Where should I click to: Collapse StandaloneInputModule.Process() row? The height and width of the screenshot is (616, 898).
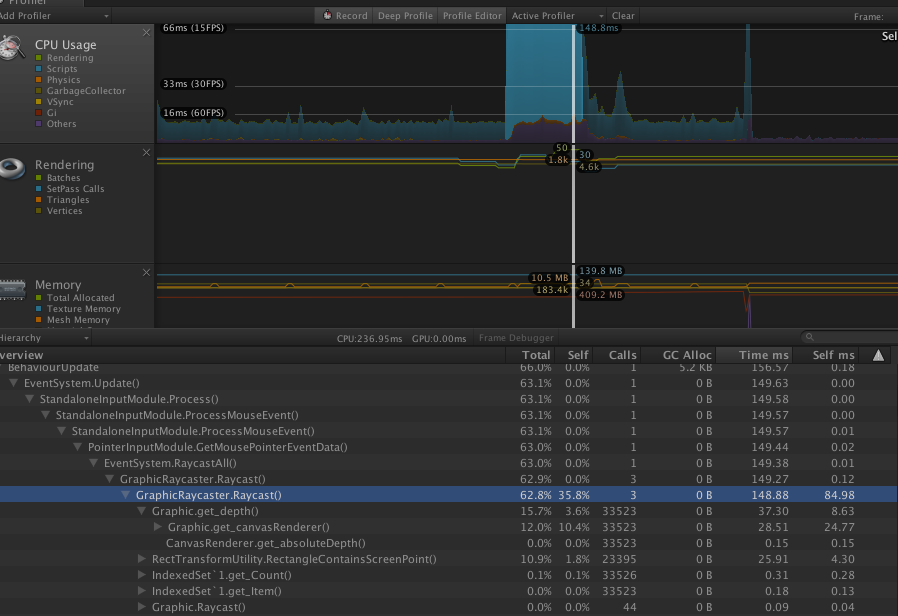[x=30, y=399]
